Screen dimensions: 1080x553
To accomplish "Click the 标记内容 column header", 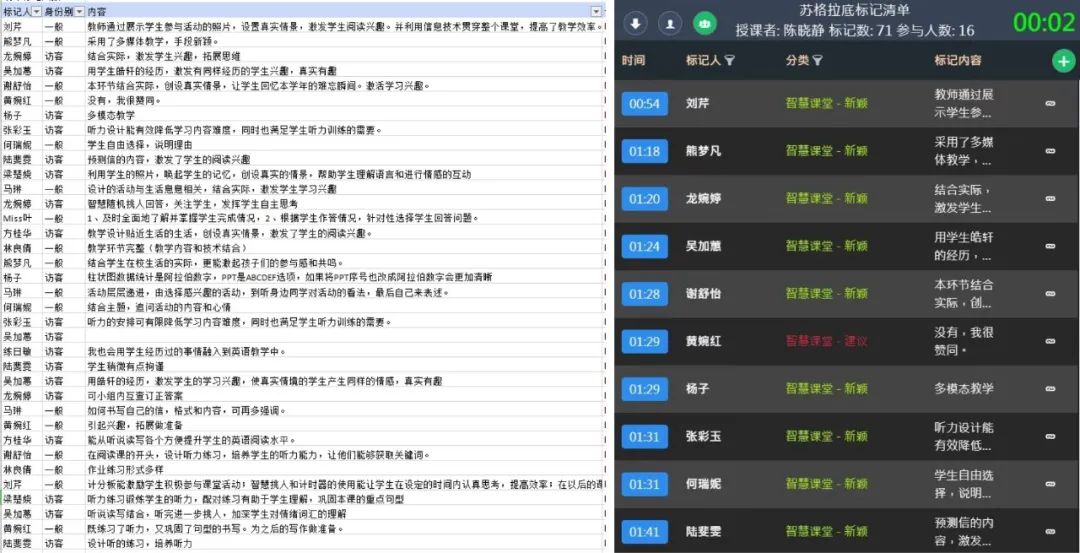I will [958, 61].
